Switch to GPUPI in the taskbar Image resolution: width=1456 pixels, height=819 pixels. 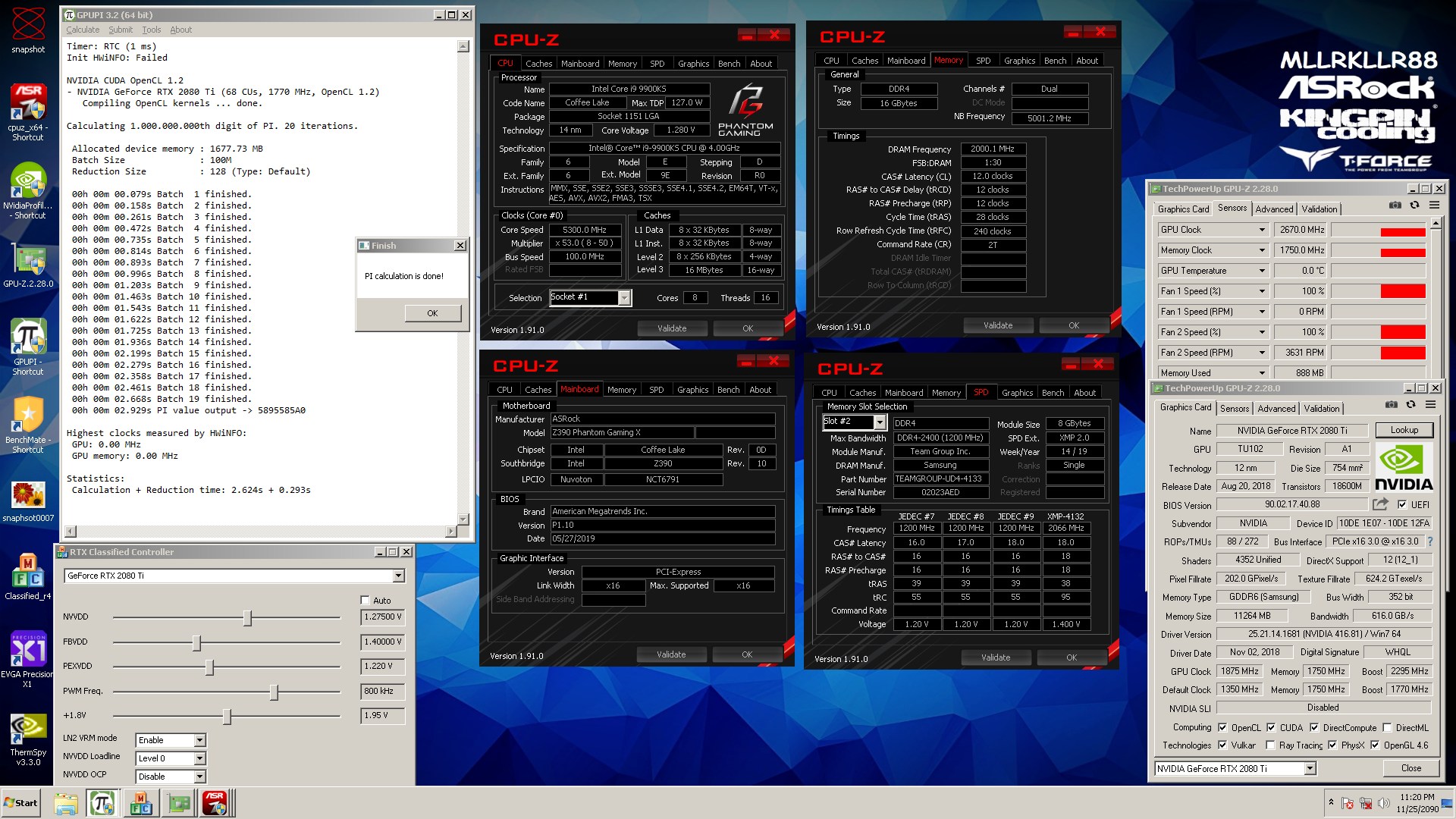click(x=102, y=804)
